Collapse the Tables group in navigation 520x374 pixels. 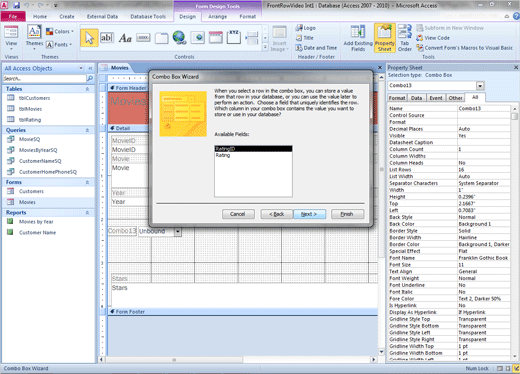(87, 89)
